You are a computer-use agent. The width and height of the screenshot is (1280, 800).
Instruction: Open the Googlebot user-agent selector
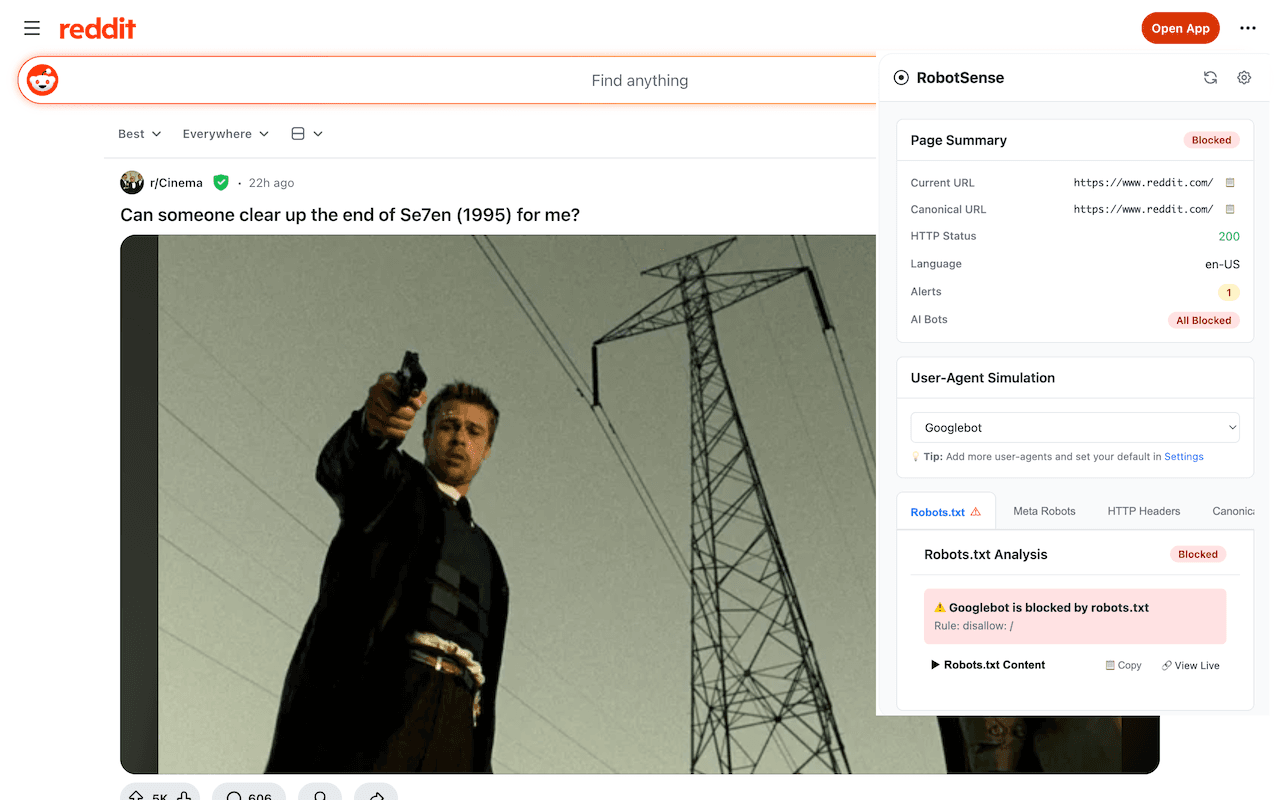(x=1074, y=427)
